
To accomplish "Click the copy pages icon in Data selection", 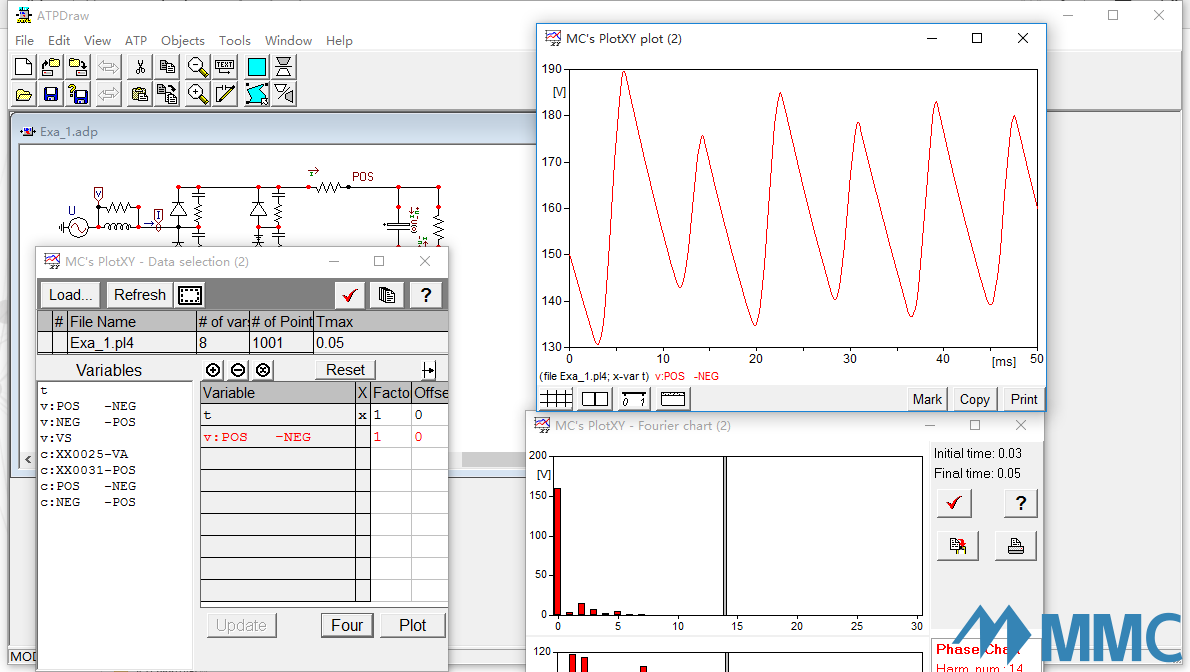I will tap(387, 295).
